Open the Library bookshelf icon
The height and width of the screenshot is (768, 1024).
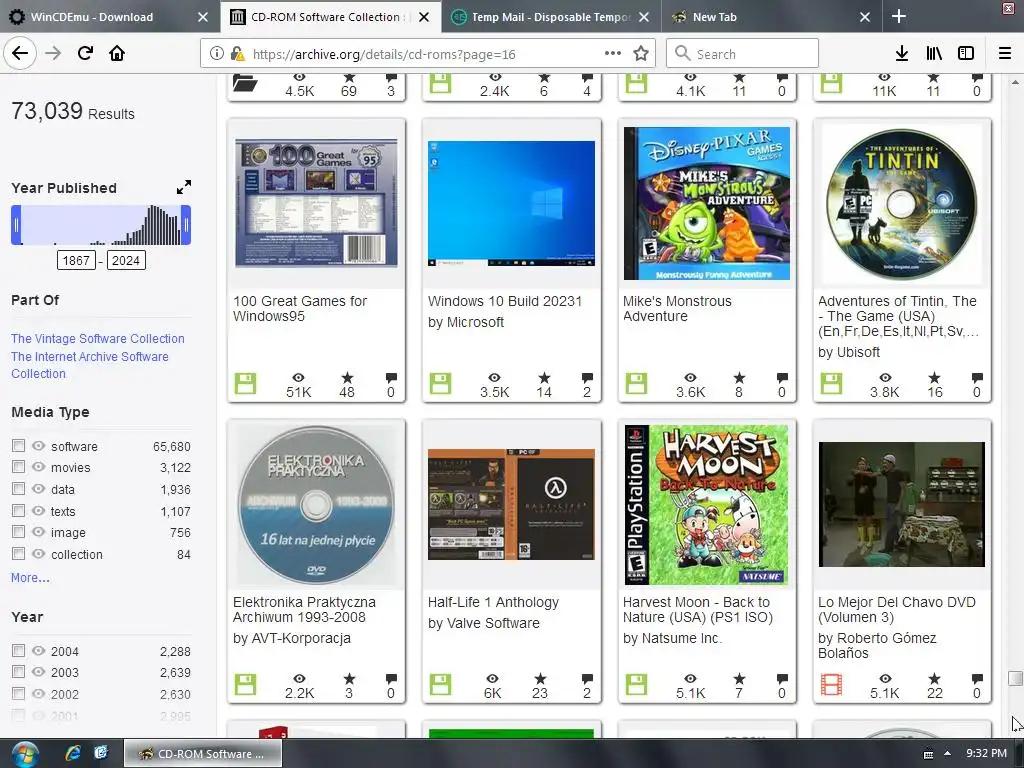pos(934,54)
